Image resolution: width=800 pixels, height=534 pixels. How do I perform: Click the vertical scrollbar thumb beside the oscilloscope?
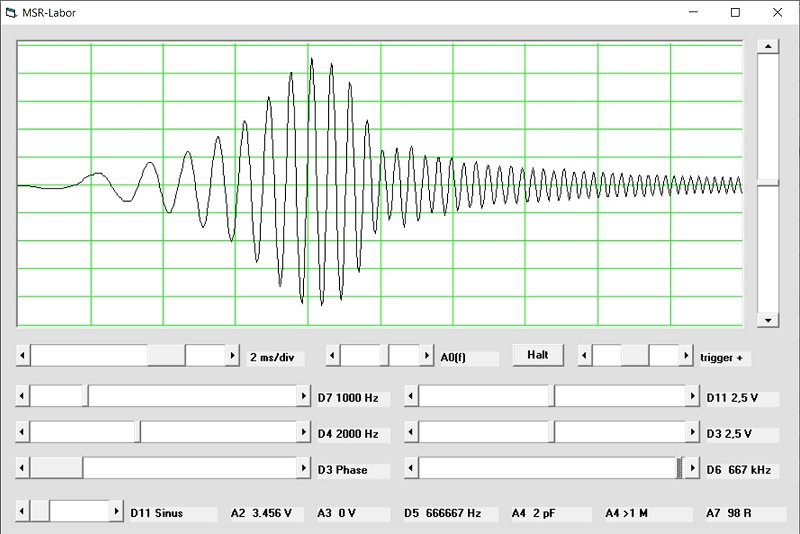point(767,183)
